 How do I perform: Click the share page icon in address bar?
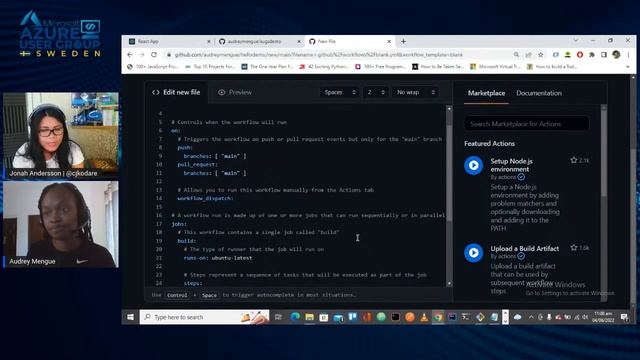click(x=529, y=55)
